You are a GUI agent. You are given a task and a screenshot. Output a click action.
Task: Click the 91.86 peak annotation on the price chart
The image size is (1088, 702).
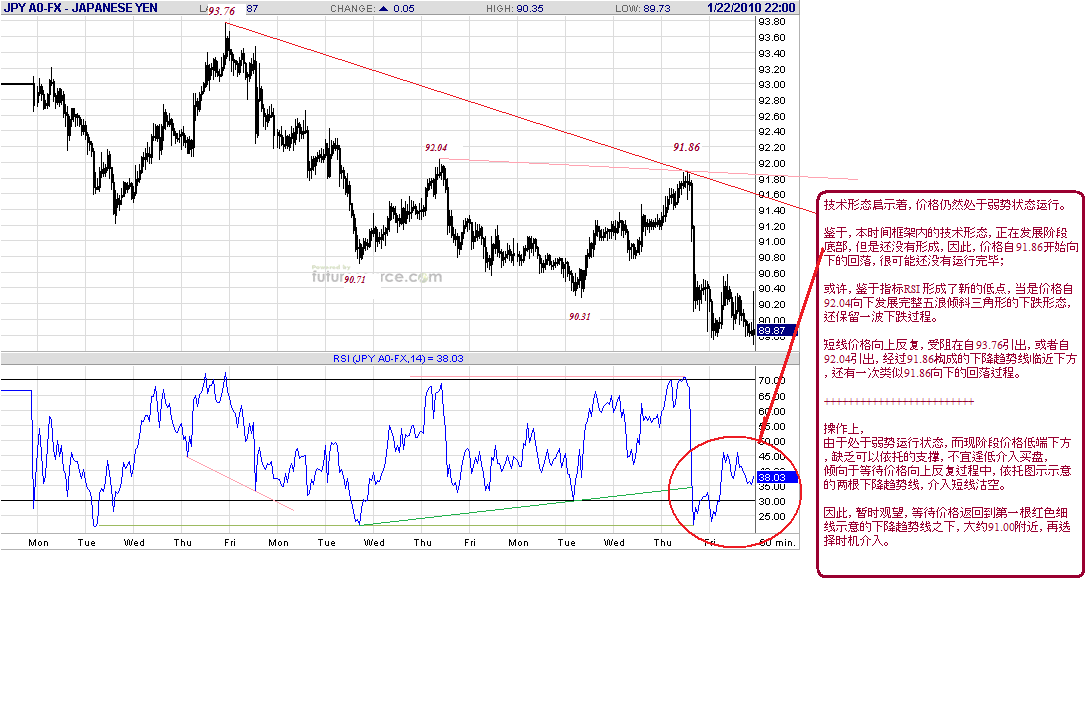click(686, 146)
